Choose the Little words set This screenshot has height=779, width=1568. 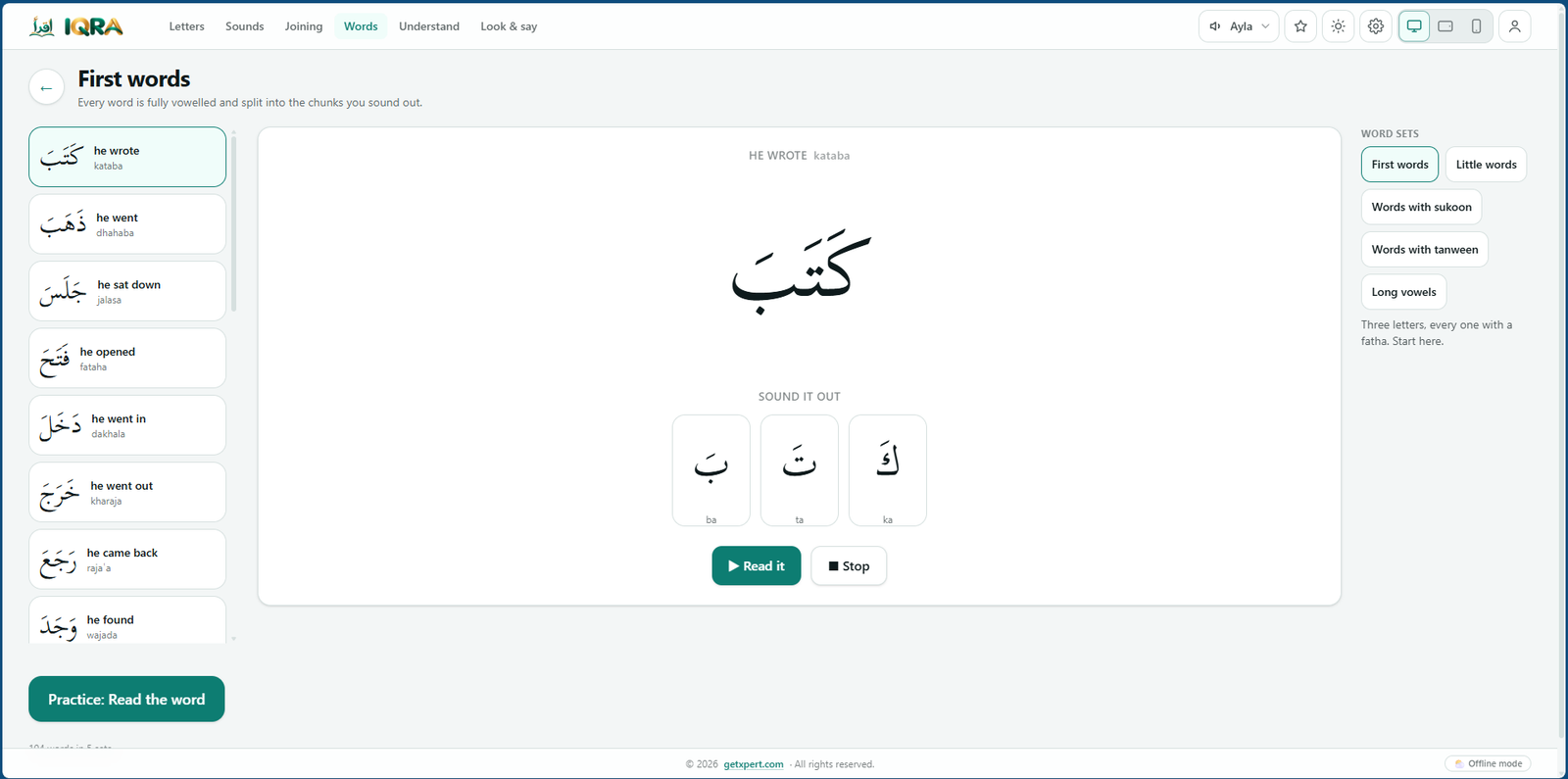pos(1486,165)
